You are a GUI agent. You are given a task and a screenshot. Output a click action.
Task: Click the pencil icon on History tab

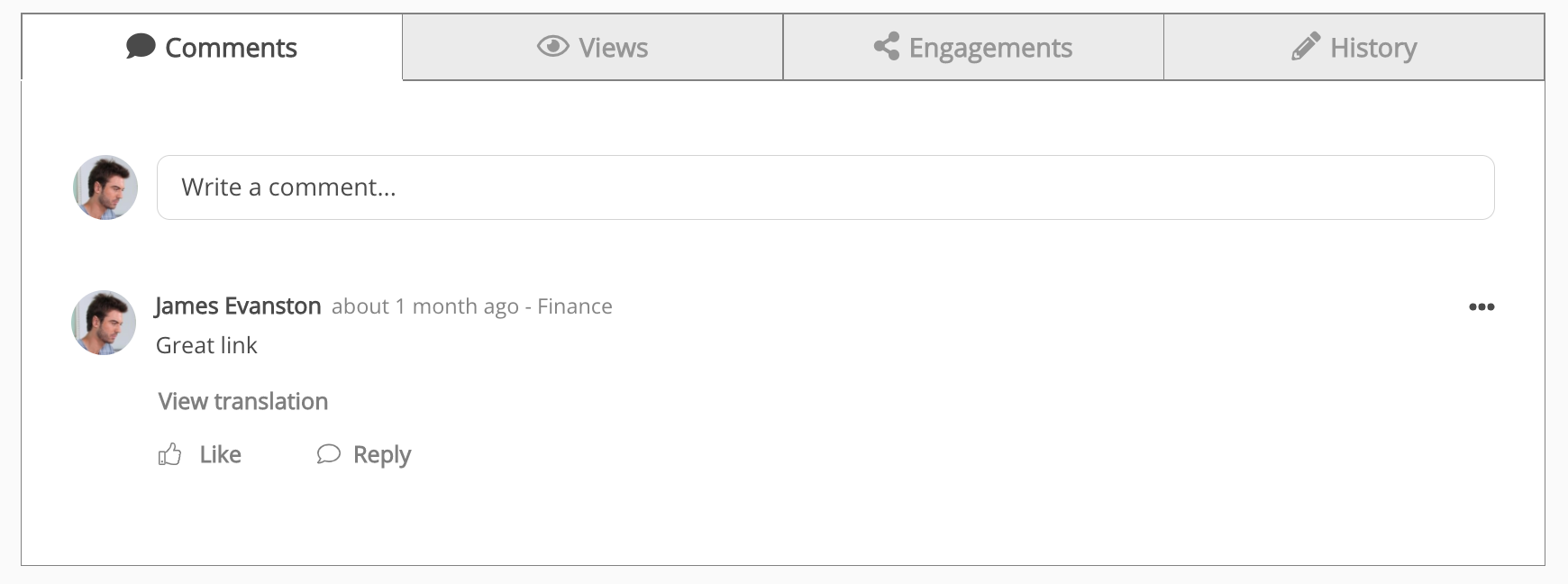1305,45
